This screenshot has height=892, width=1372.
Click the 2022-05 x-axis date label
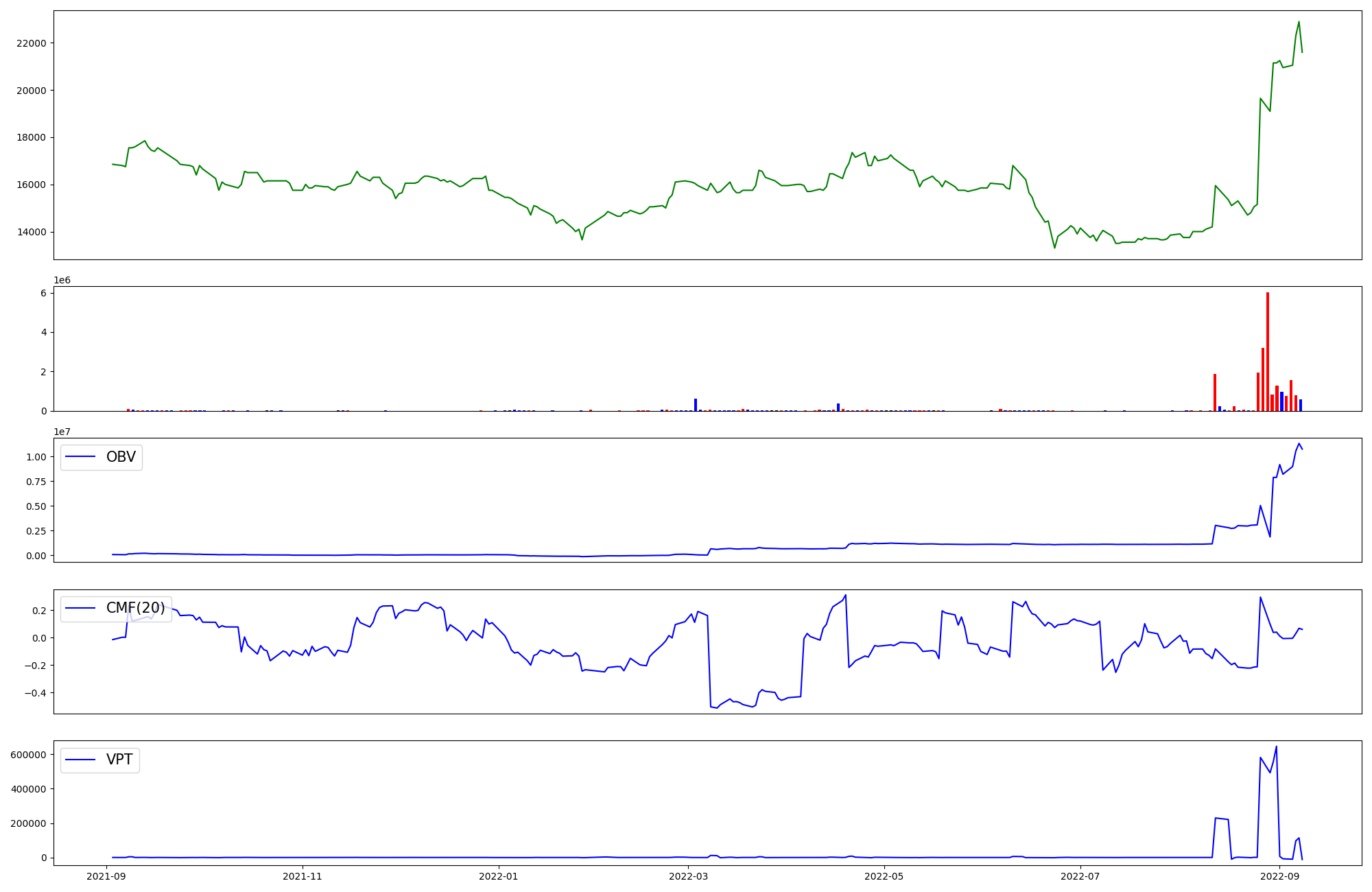(x=884, y=876)
